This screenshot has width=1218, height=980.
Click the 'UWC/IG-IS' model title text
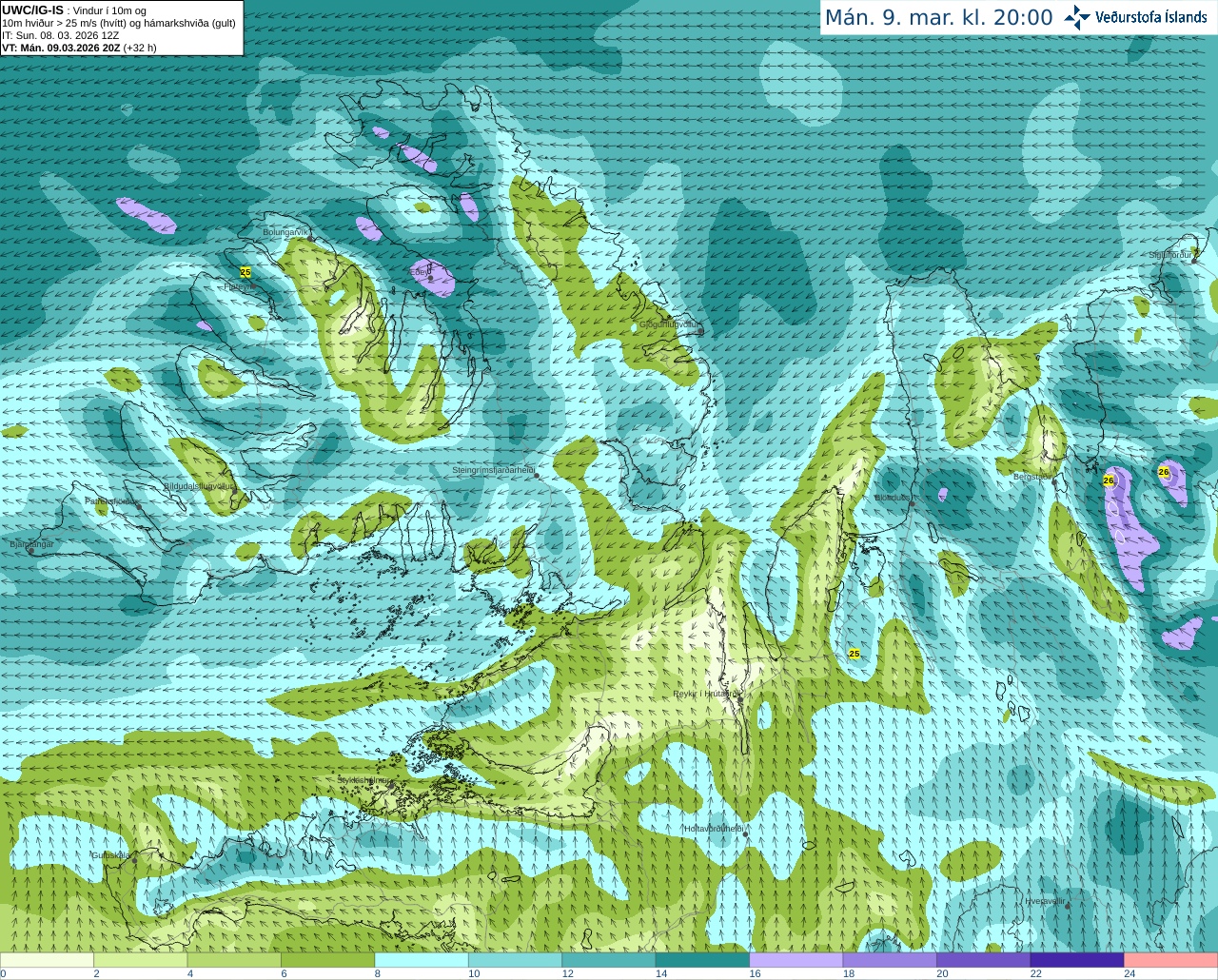[32, 10]
